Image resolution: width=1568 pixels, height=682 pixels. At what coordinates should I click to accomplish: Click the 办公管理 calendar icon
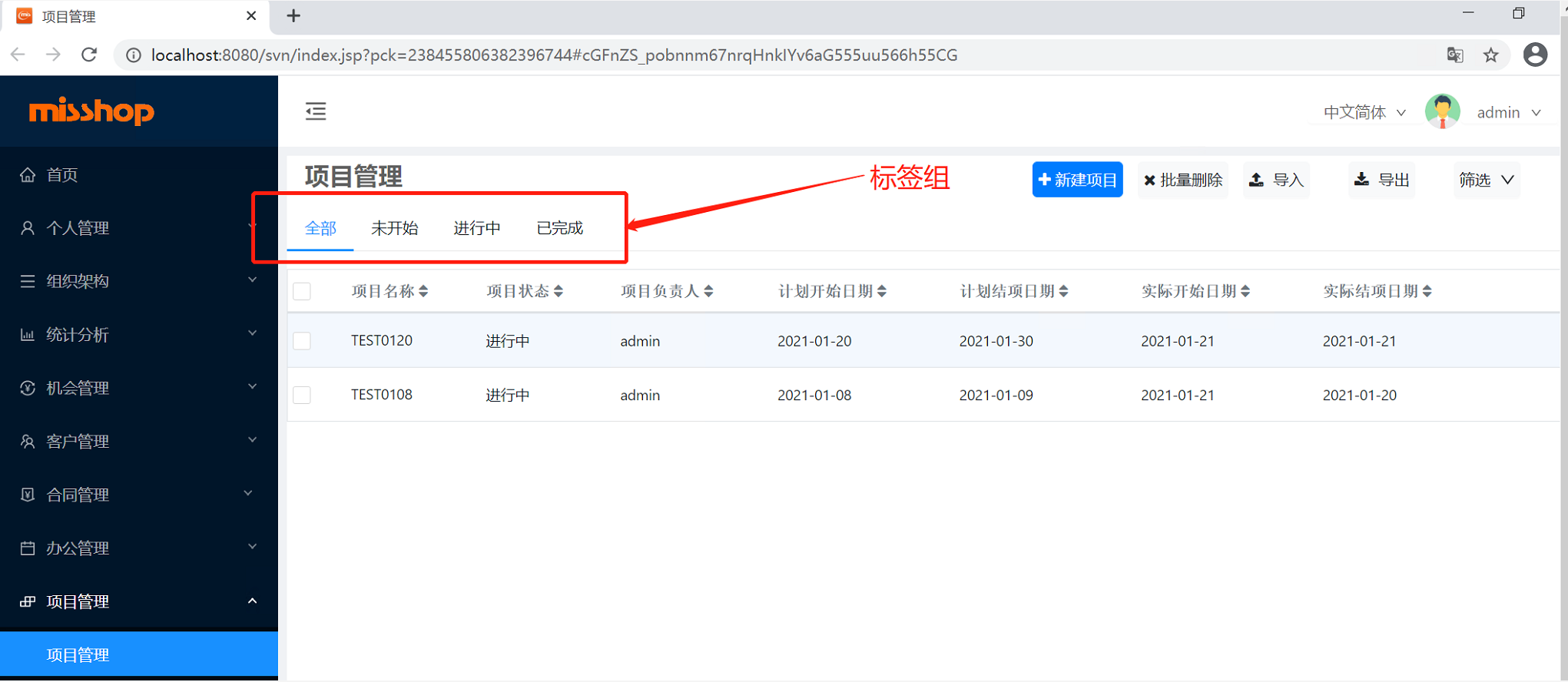click(x=28, y=548)
